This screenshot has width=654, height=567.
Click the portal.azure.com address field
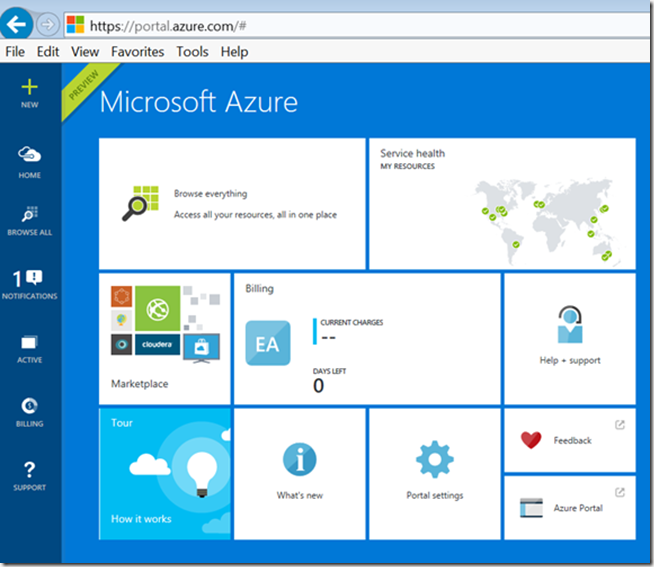359,25
